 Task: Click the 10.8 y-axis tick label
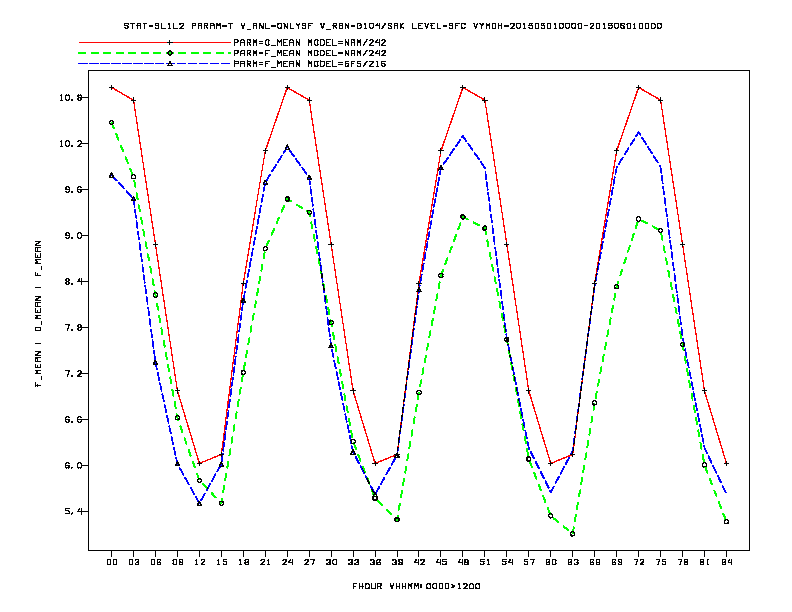71,97
